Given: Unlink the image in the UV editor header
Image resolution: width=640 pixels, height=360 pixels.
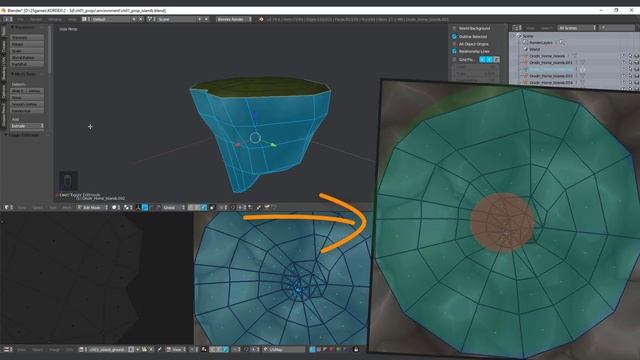Looking at the screenshot, I should click(151, 349).
